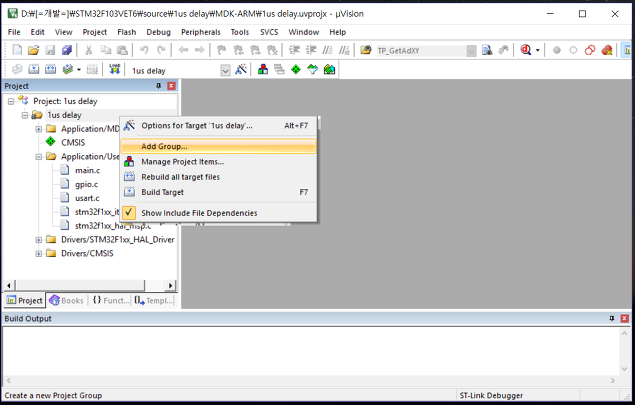Screen dimensions: 635x405
Task: Click the Manage Run-Time Environment green diamond icon
Action: [296, 70]
